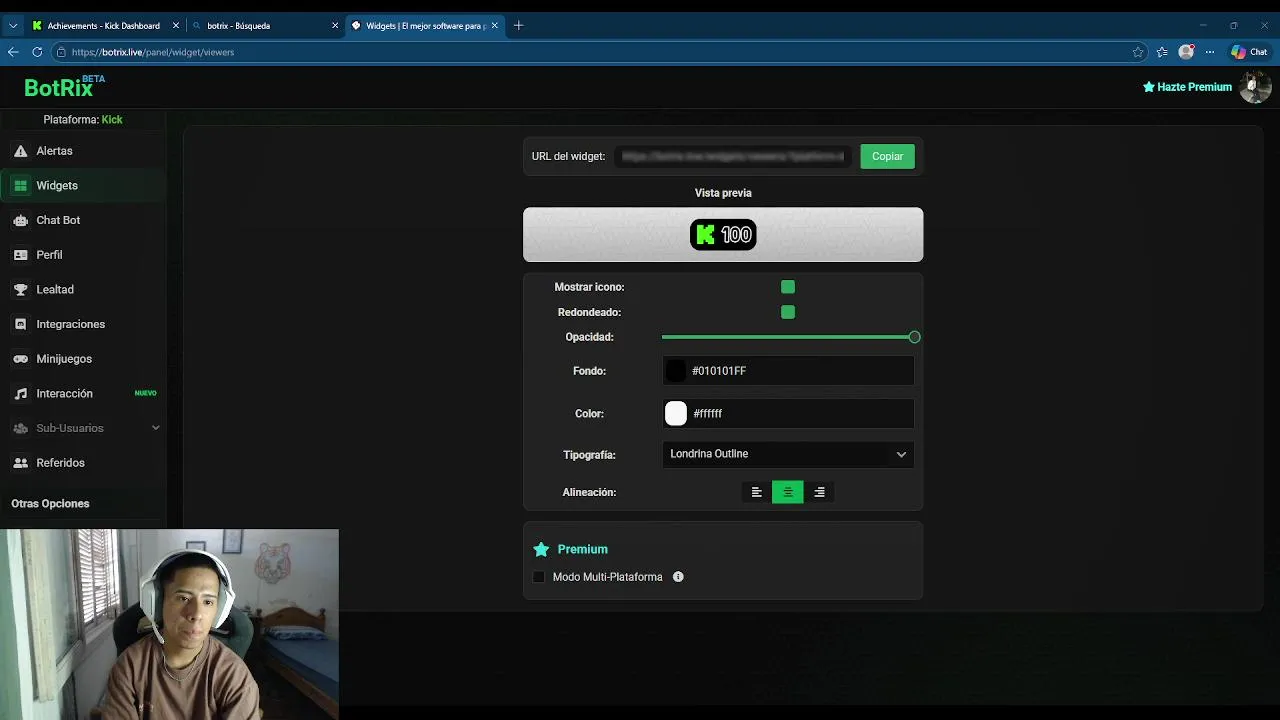The image size is (1280, 720).
Task: Click the green Copiar button
Action: (887, 156)
